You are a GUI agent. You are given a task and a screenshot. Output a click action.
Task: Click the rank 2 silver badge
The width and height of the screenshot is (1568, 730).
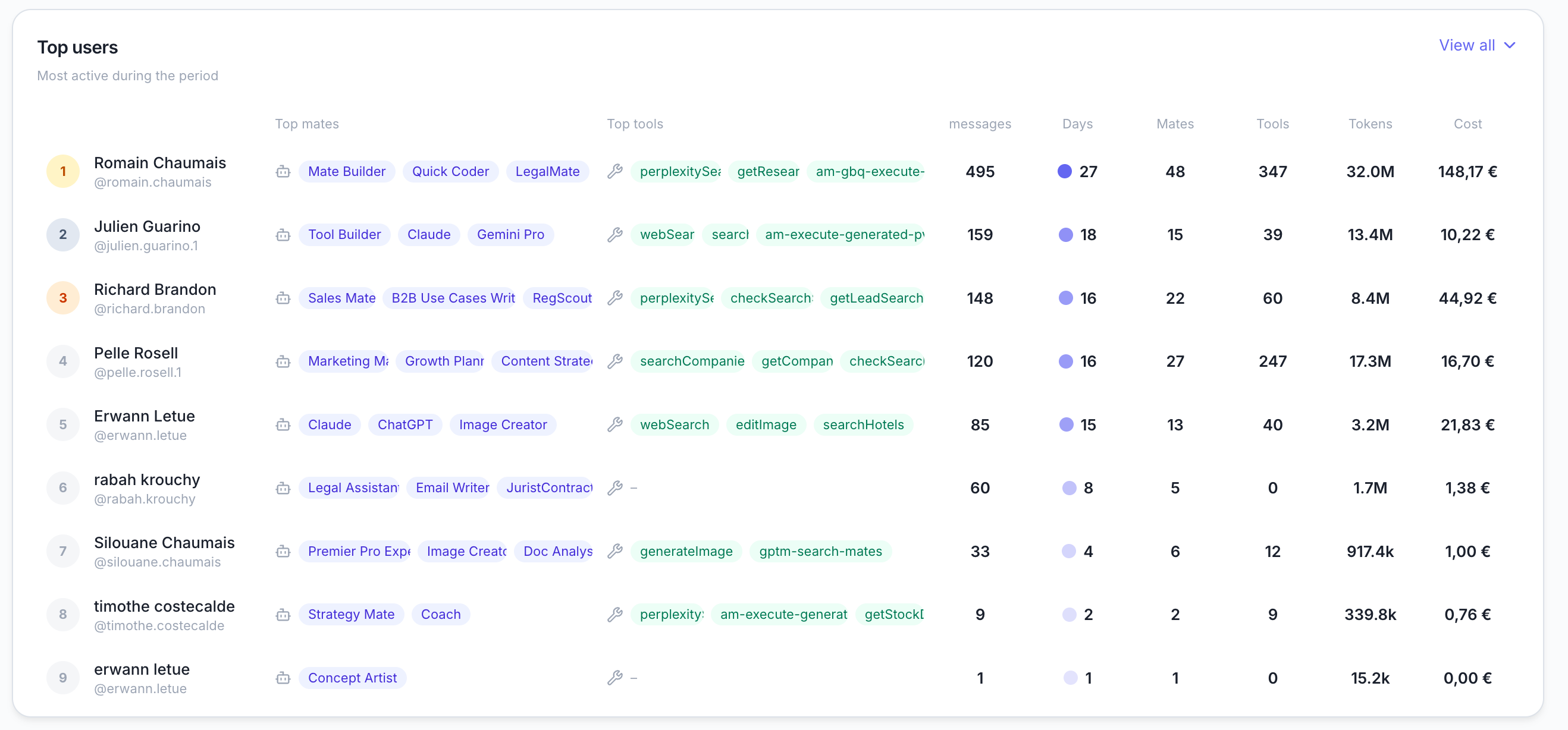(x=62, y=235)
